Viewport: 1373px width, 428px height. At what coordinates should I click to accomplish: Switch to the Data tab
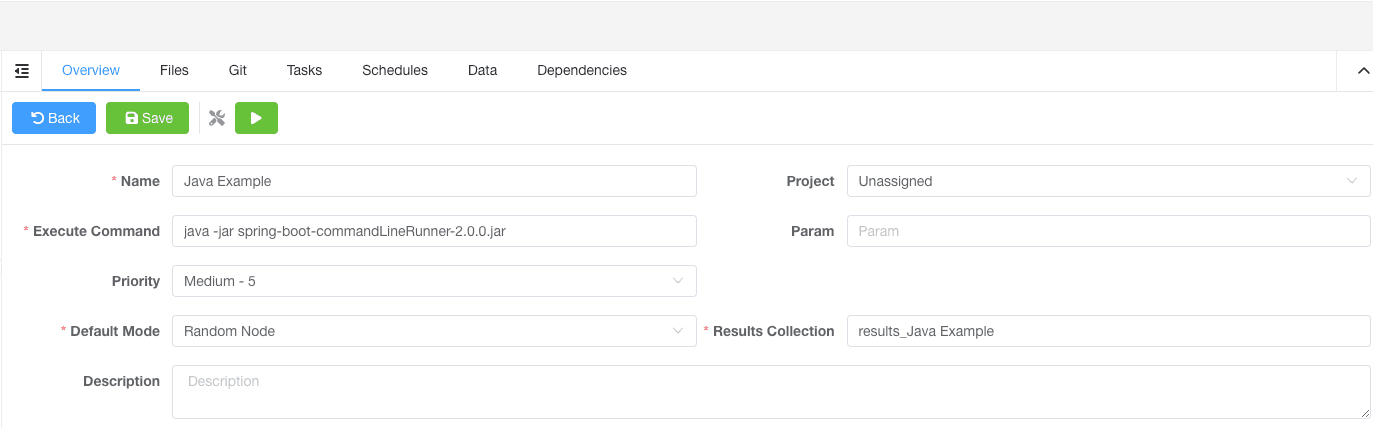482,71
